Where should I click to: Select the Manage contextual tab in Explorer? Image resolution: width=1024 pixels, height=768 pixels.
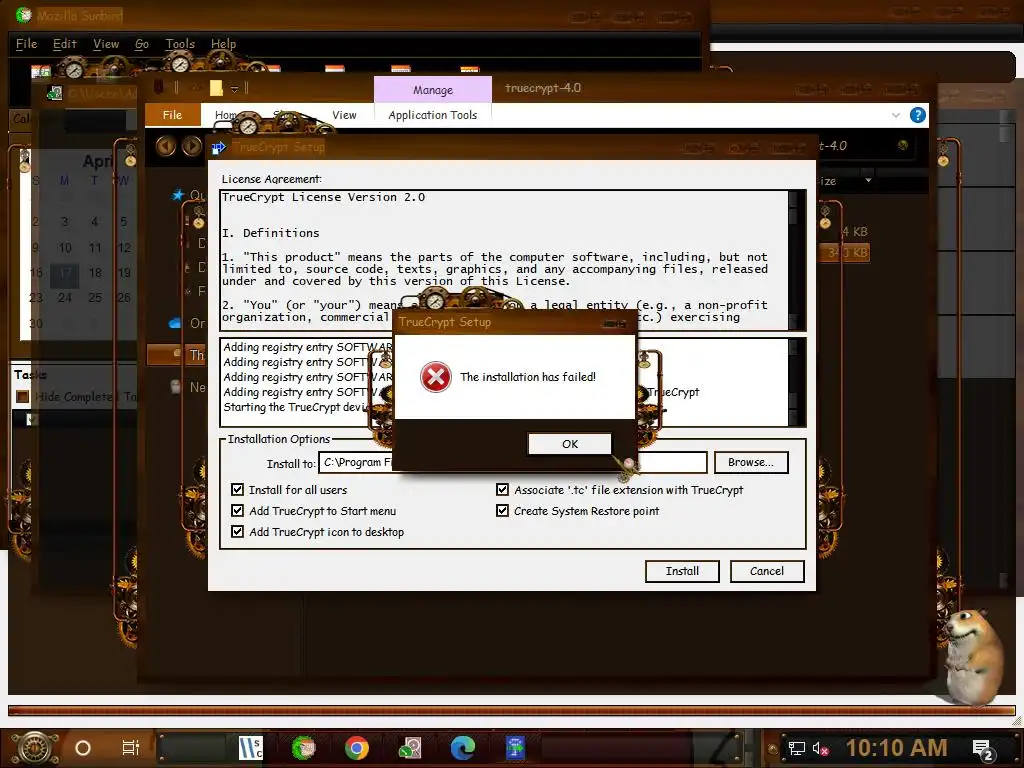(x=432, y=90)
